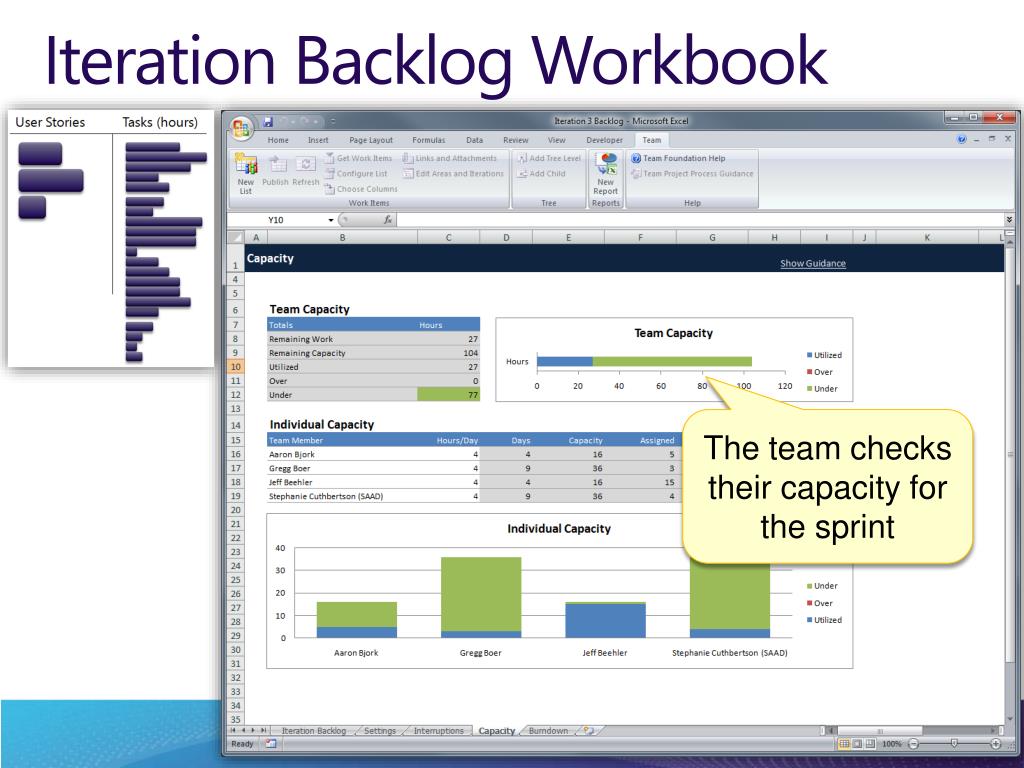The width and height of the screenshot is (1024, 768).
Task: Click the zoom in plus button
Action: tap(995, 743)
